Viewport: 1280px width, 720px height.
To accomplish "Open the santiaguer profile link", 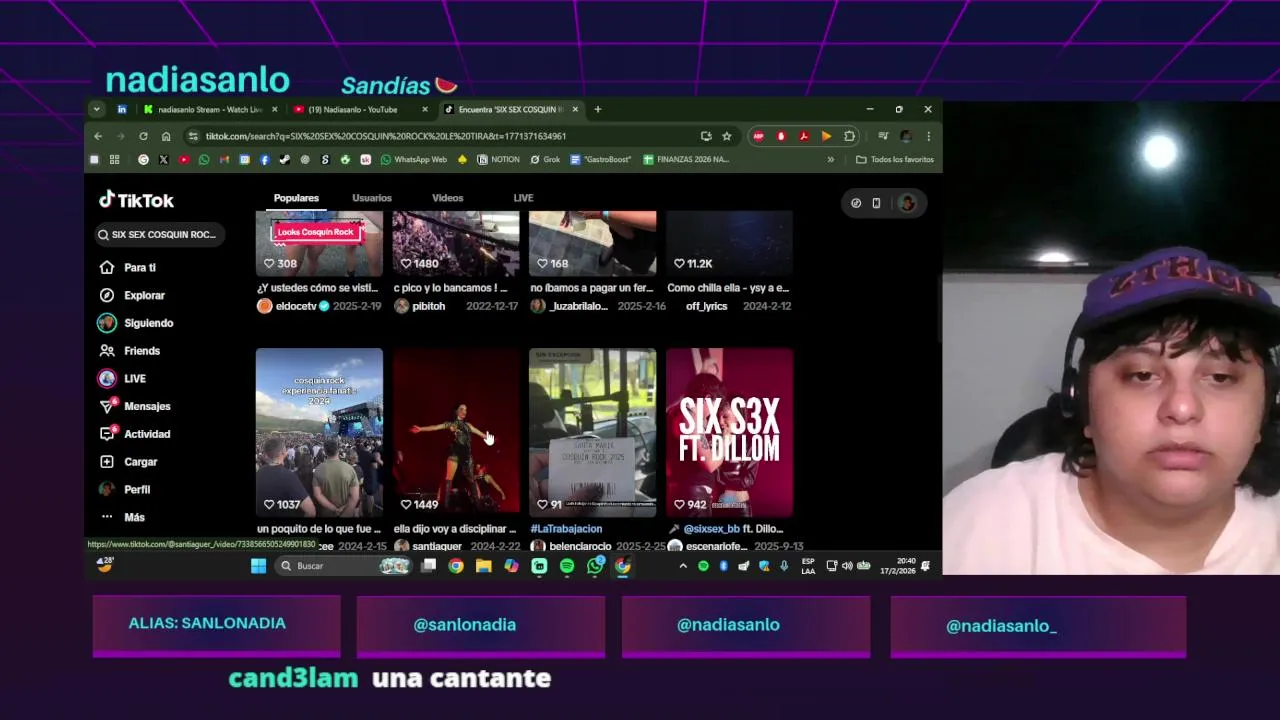I will click(437, 546).
